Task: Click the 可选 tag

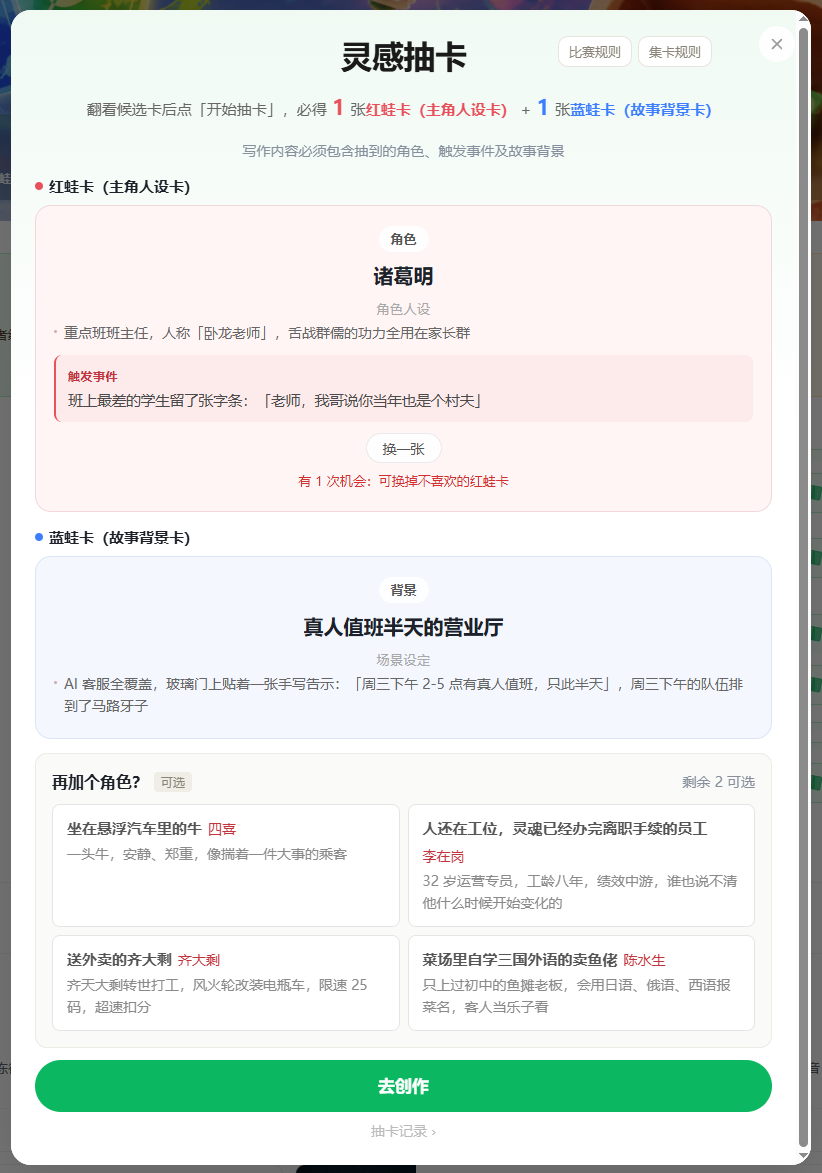Action: point(173,782)
